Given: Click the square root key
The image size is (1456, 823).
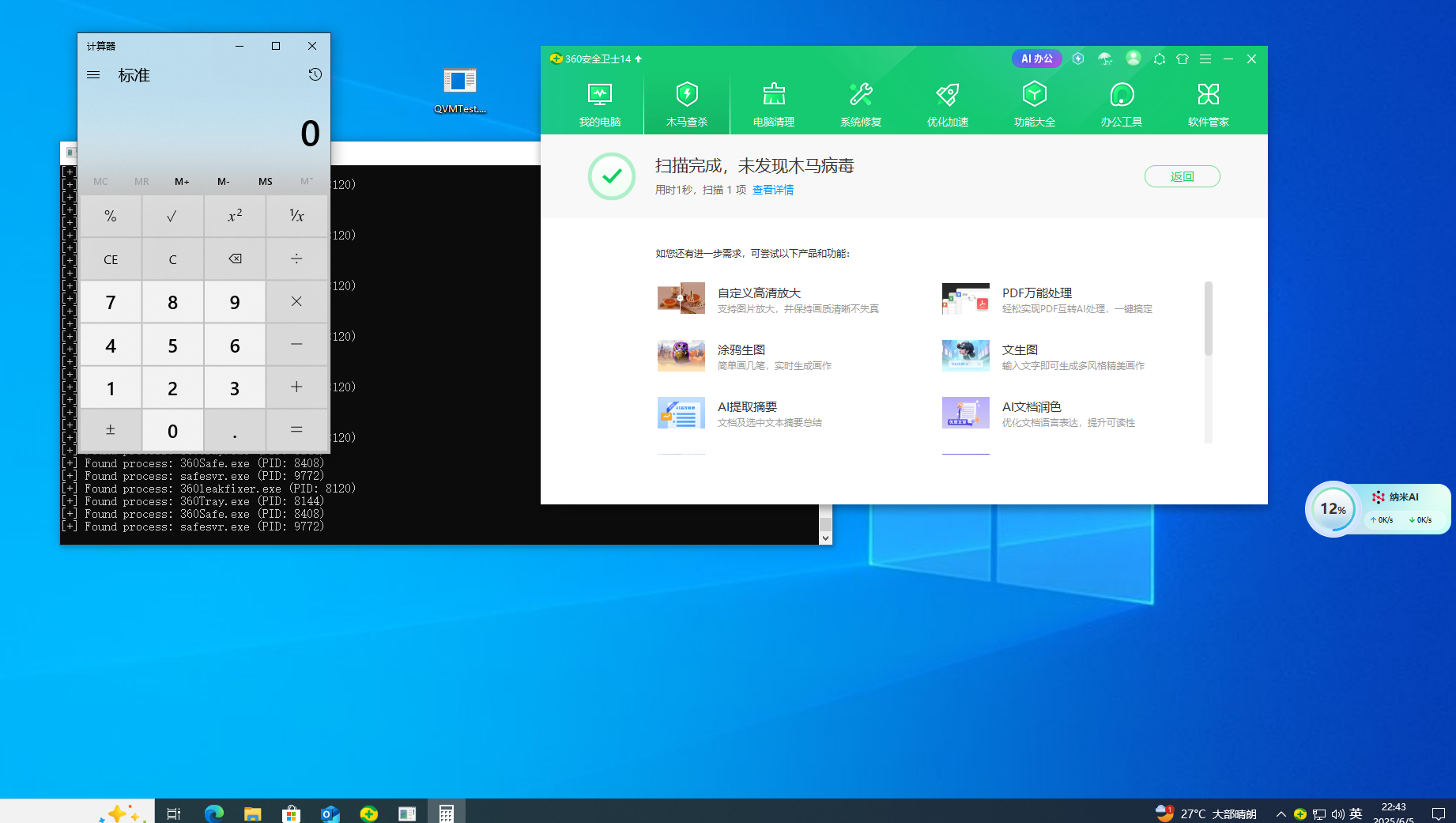Looking at the screenshot, I should [172, 216].
